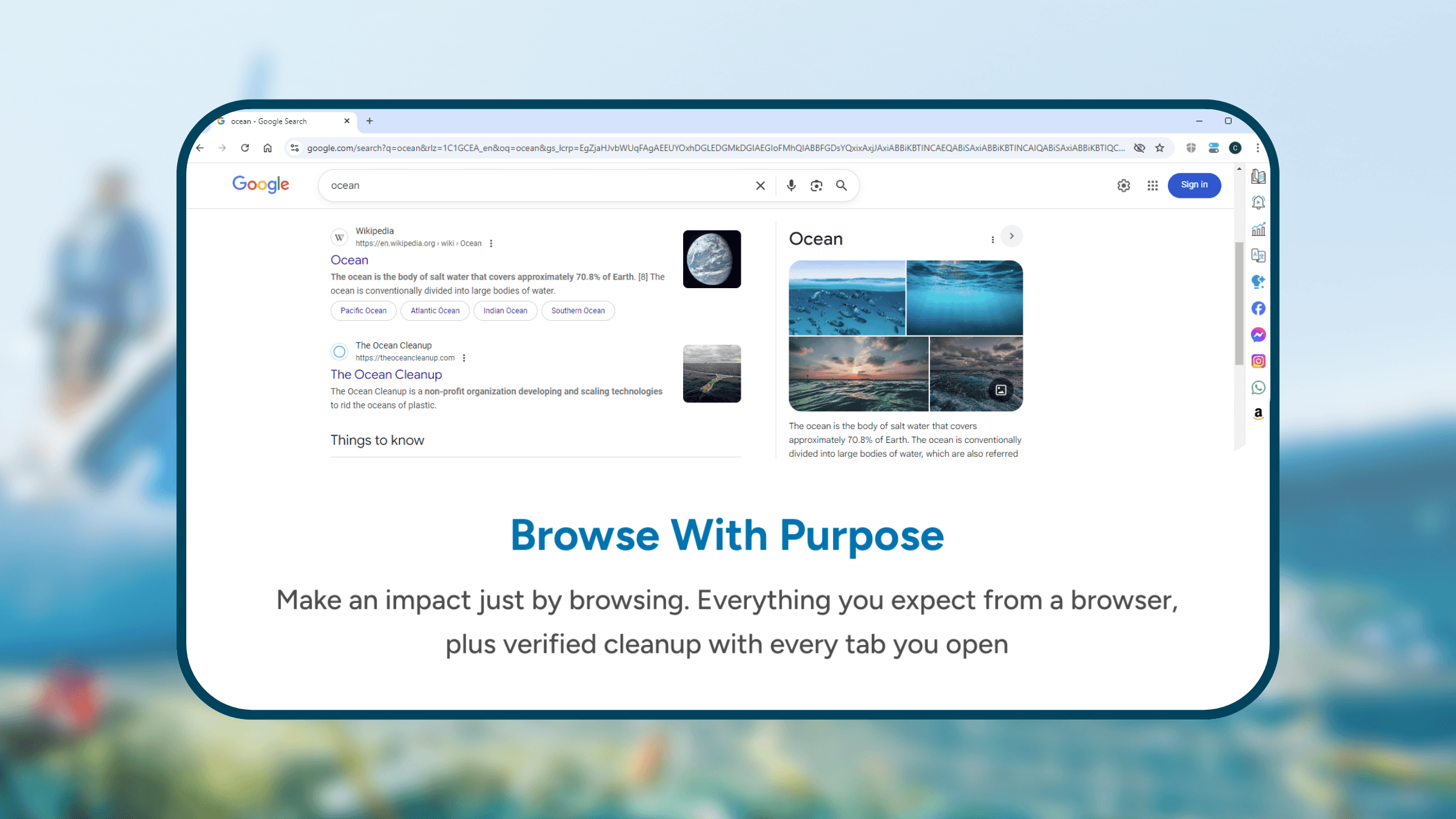Open more options for Wikipedia result

(491, 243)
